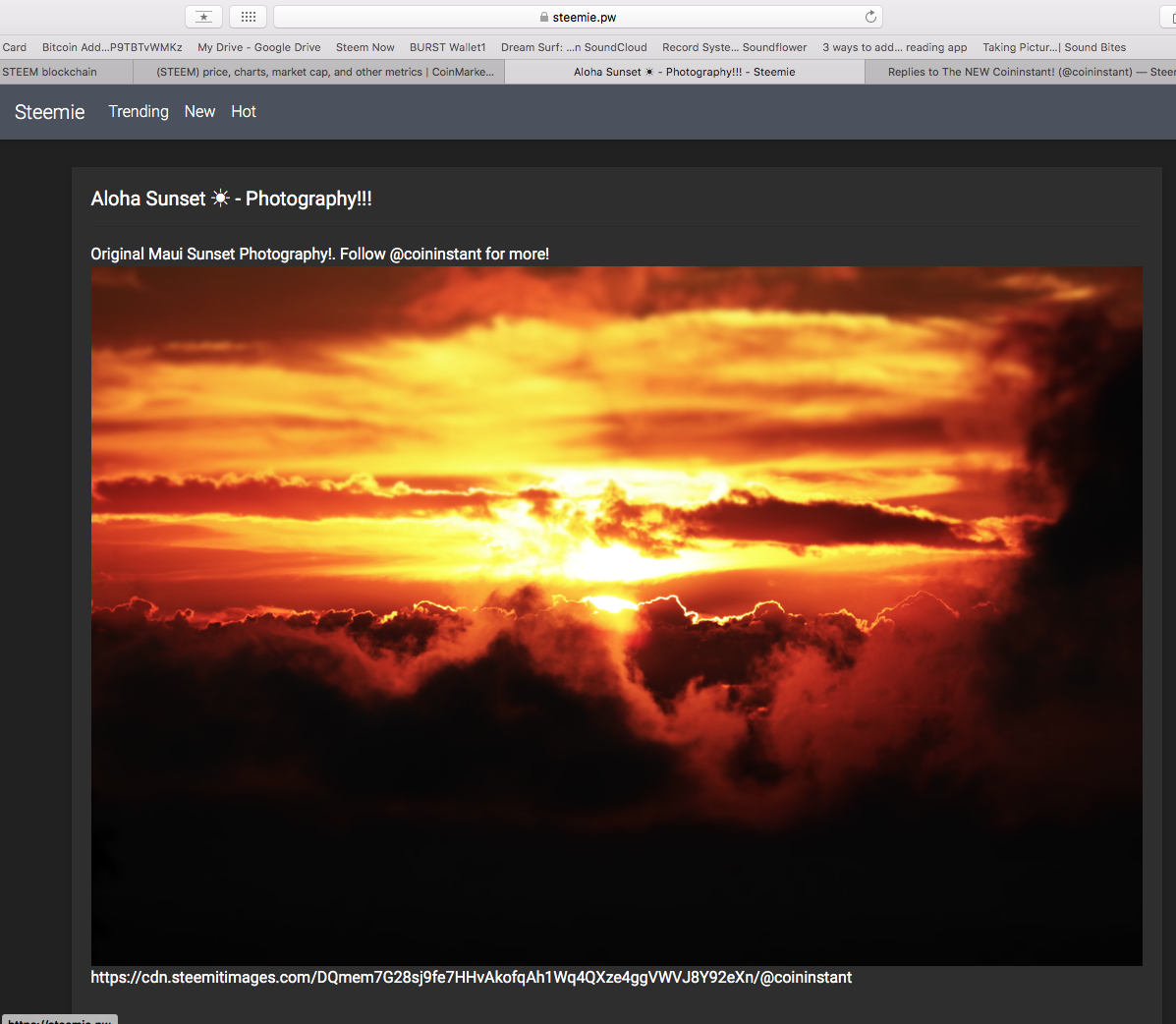Image resolution: width=1176 pixels, height=1024 pixels.
Task: Click the Top Sites star button
Action: click(x=203, y=17)
